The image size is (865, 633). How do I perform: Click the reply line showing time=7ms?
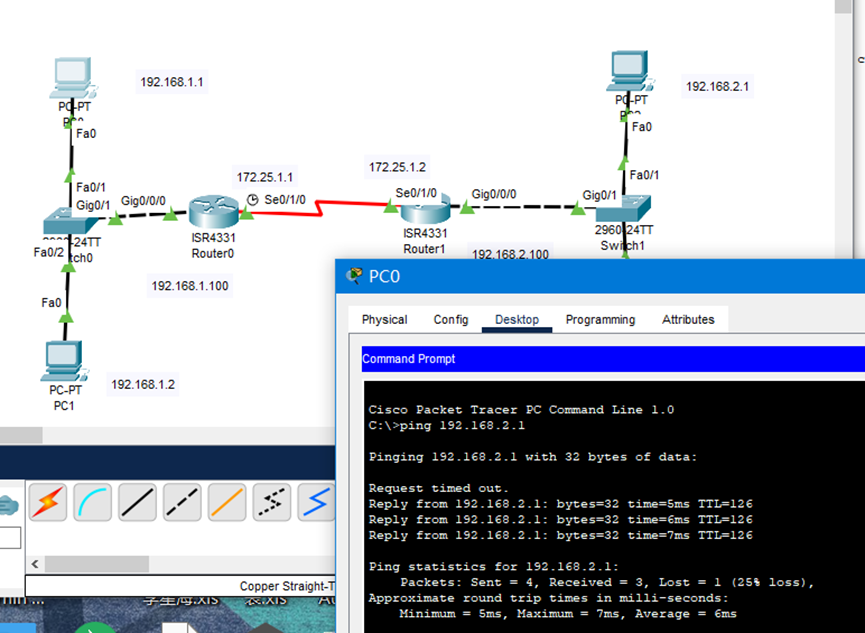coord(560,535)
